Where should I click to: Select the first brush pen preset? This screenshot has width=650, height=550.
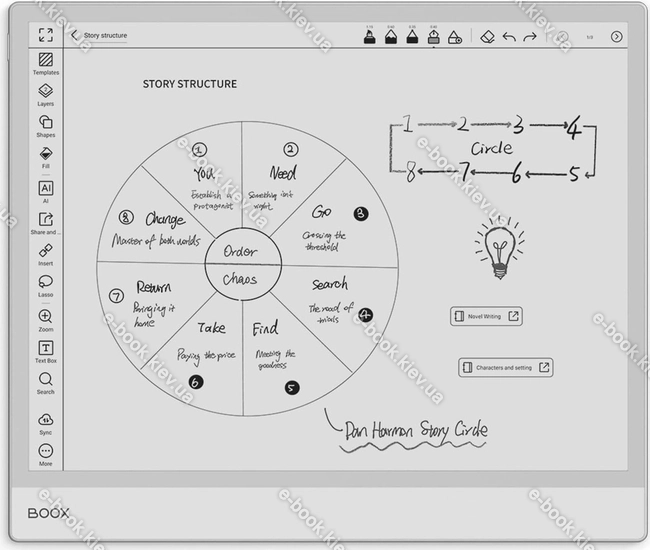[x=369, y=36]
